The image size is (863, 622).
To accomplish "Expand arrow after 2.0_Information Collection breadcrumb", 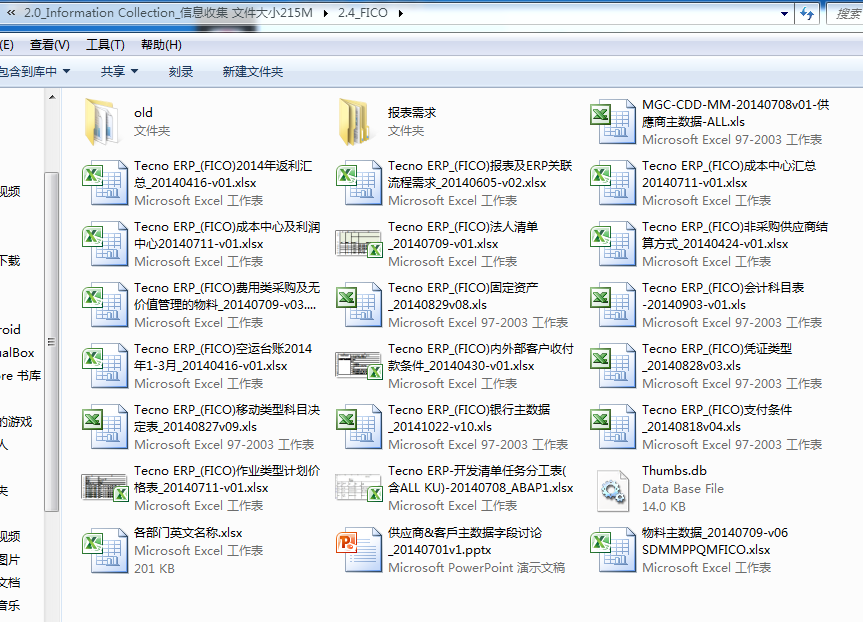I will tap(326, 13).
